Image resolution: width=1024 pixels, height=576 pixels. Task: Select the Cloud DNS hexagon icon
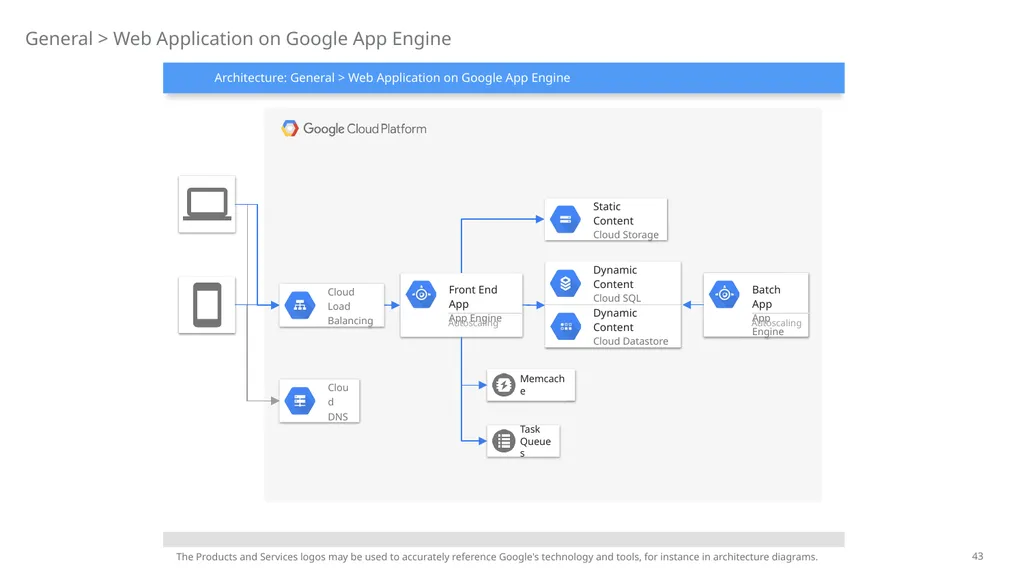pyautogui.click(x=300, y=401)
